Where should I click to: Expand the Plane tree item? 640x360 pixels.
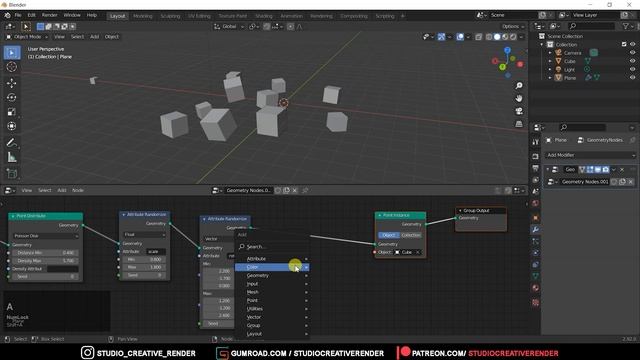[x=550, y=78]
